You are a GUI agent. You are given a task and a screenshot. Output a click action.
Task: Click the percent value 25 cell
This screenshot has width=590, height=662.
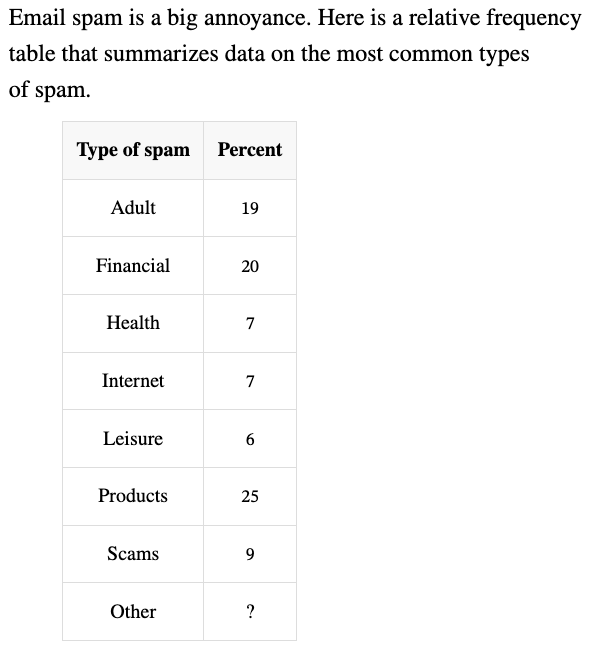[250, 496]
